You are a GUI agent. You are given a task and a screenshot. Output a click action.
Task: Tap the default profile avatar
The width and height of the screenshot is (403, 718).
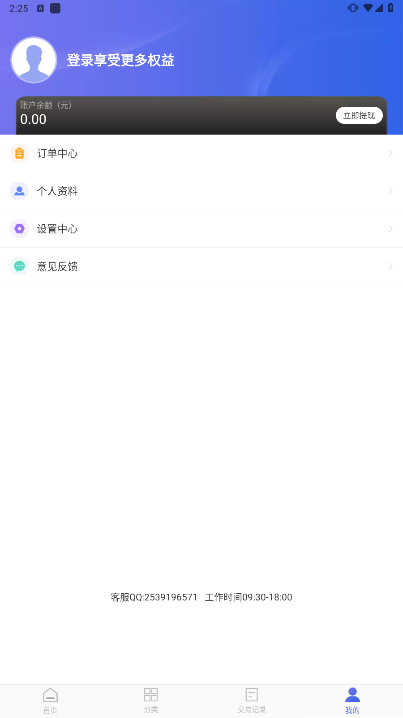(34, 60)
